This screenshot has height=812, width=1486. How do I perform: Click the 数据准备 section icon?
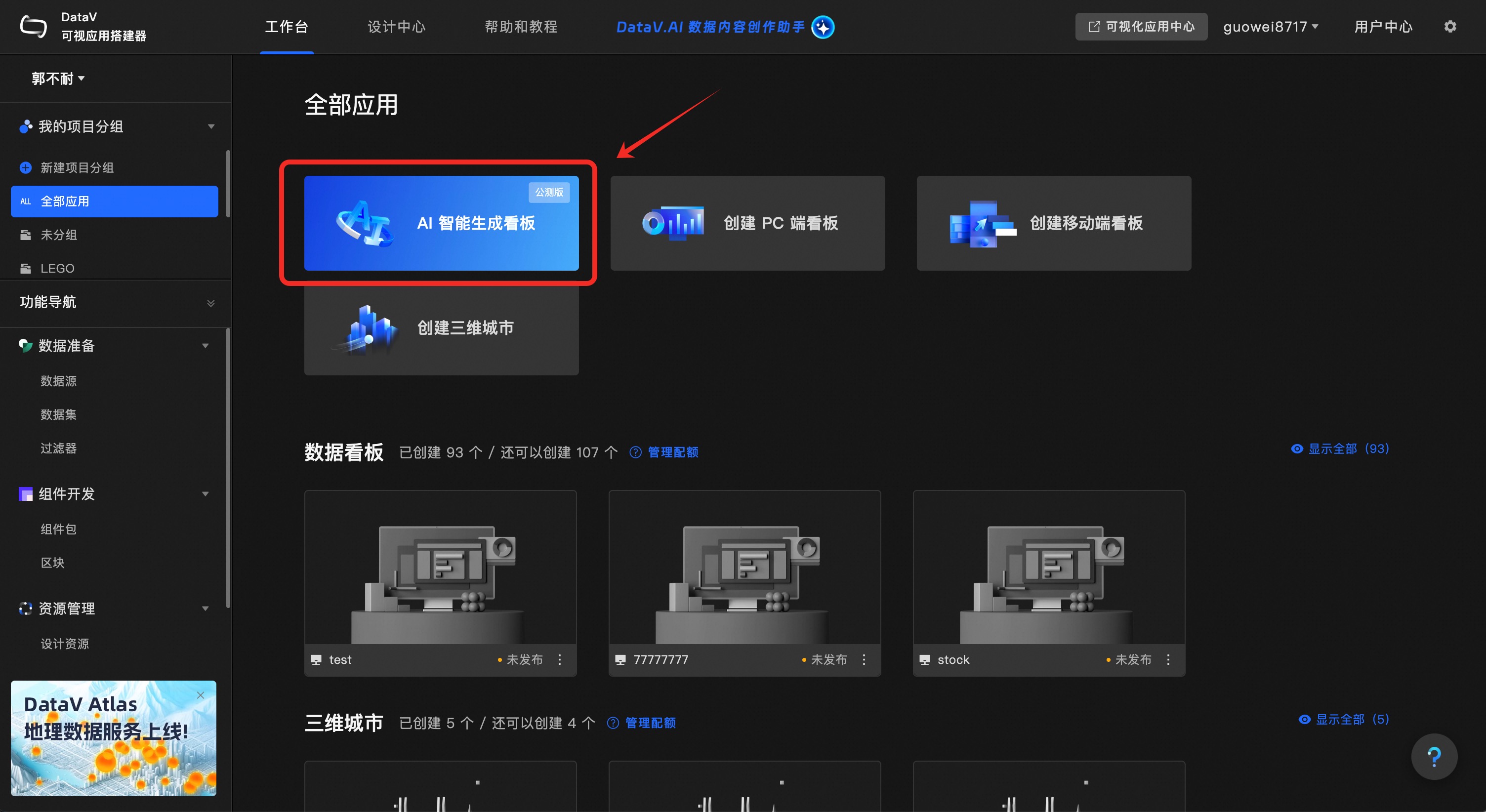[25, 345]
